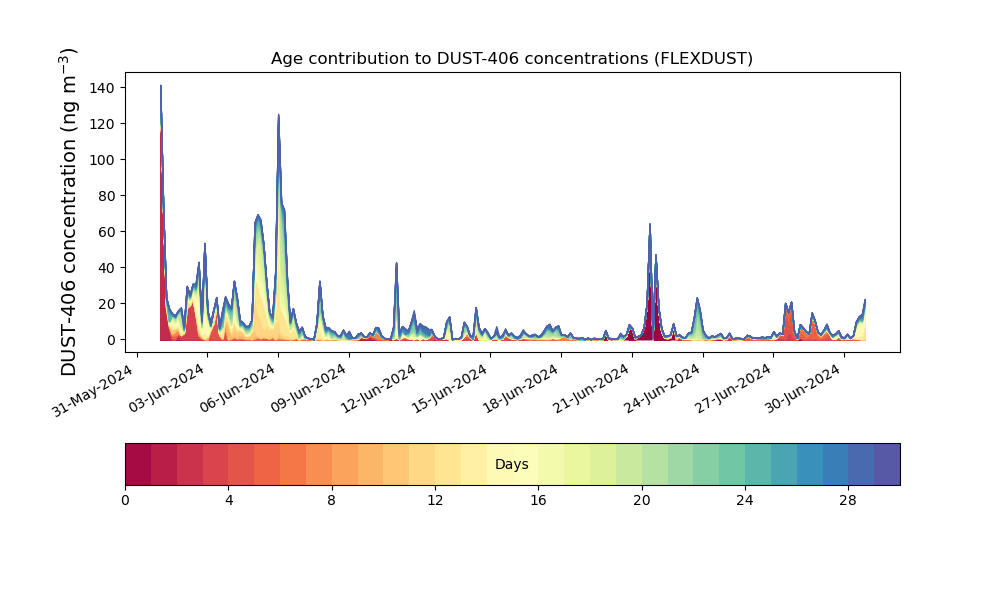Image resolution: width=1000 pixels, height=600 pixels.
Task: Click the 18-Jun-2024 date label
Action: (521, 388)
